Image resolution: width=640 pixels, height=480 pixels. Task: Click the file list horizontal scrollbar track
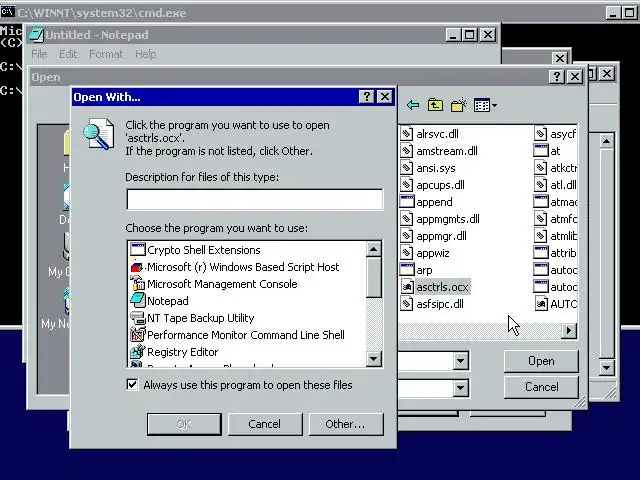tap(480, 330)
